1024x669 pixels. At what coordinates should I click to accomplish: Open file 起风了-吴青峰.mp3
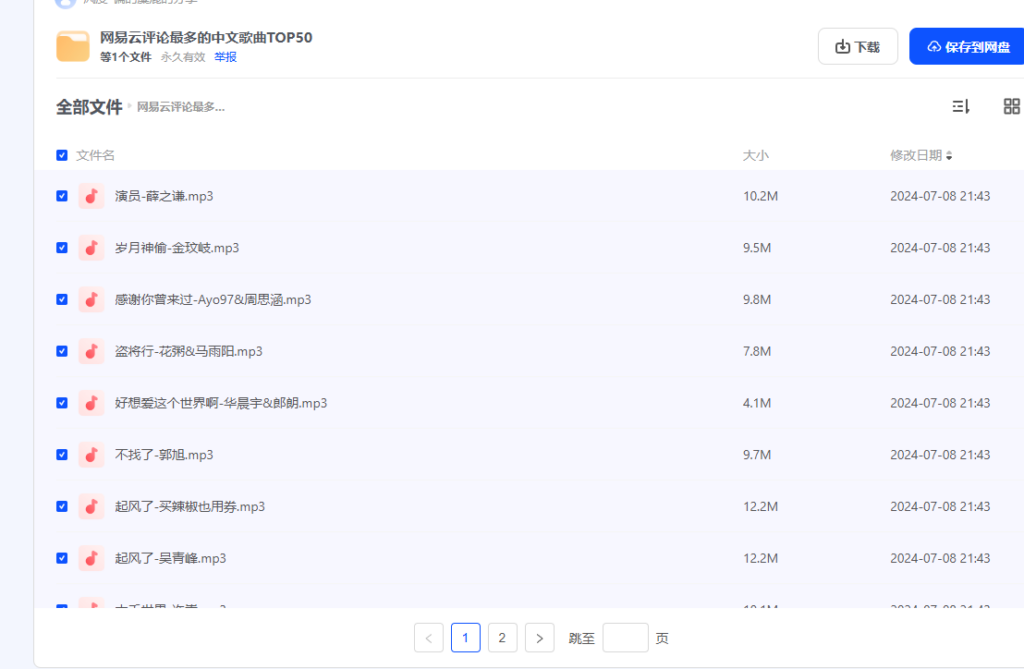coord(170,558)
